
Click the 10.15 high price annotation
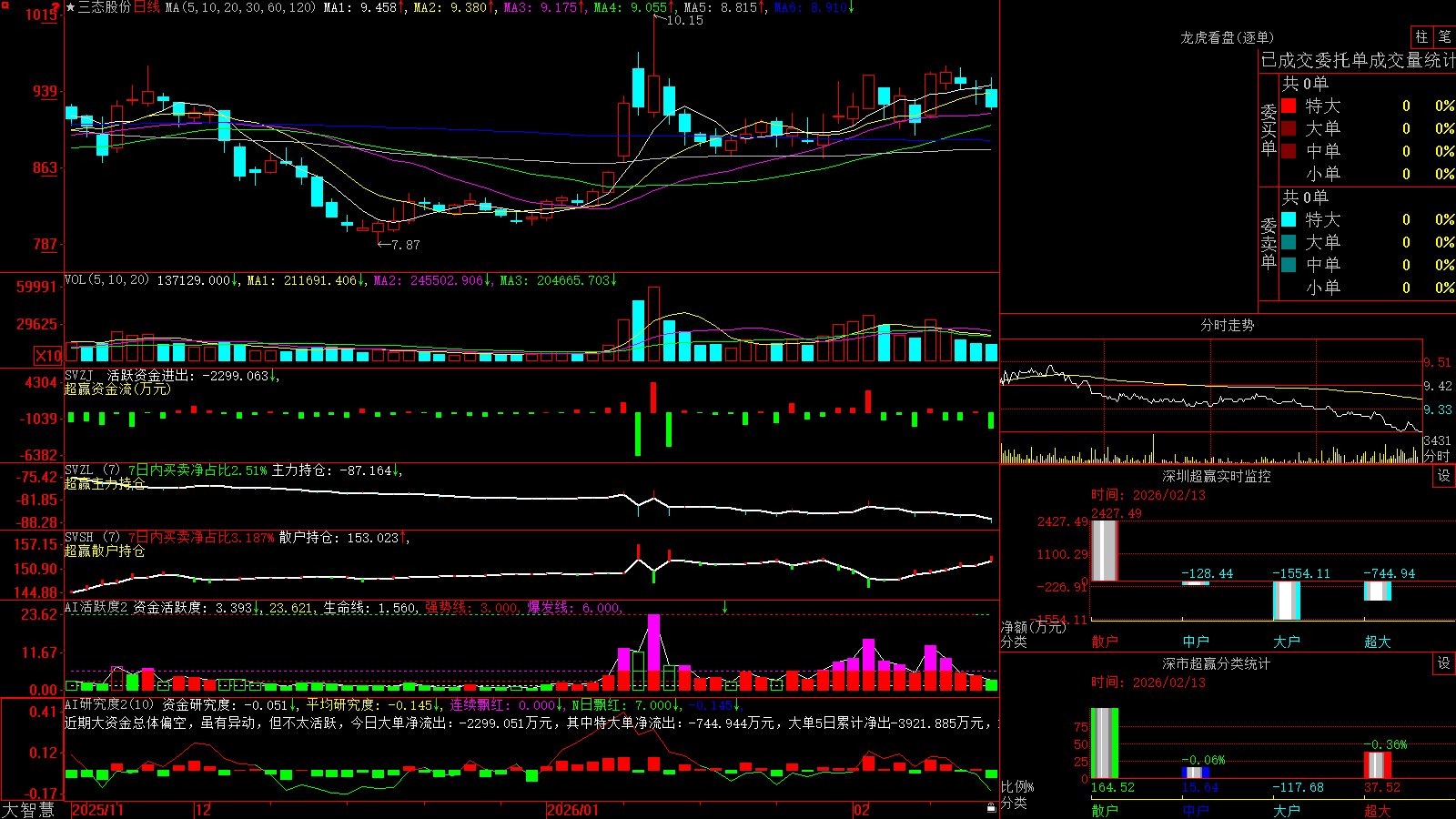(684, 20)
